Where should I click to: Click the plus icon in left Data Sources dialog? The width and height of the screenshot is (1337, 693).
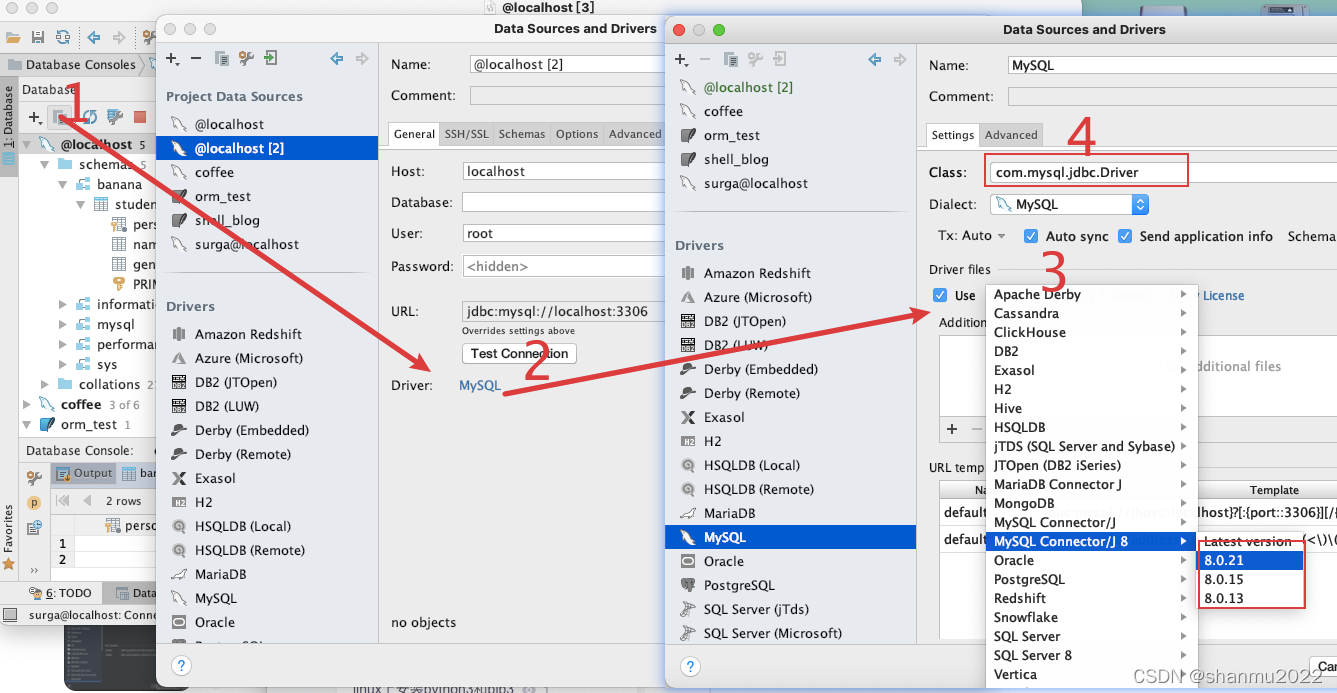coord(173,59)
